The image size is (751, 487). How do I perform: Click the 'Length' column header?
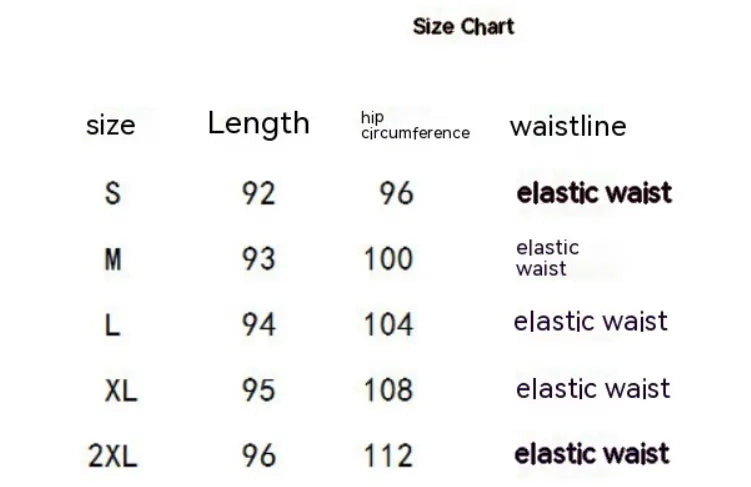(x=258, y=123)
